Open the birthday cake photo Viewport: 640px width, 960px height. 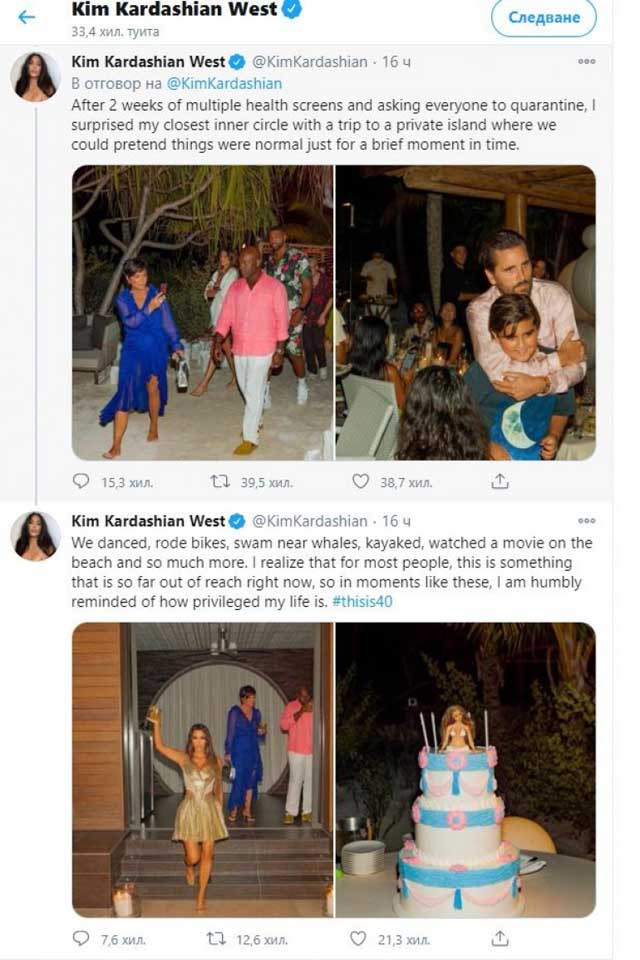pyautogui.click(x=465, y=769)
